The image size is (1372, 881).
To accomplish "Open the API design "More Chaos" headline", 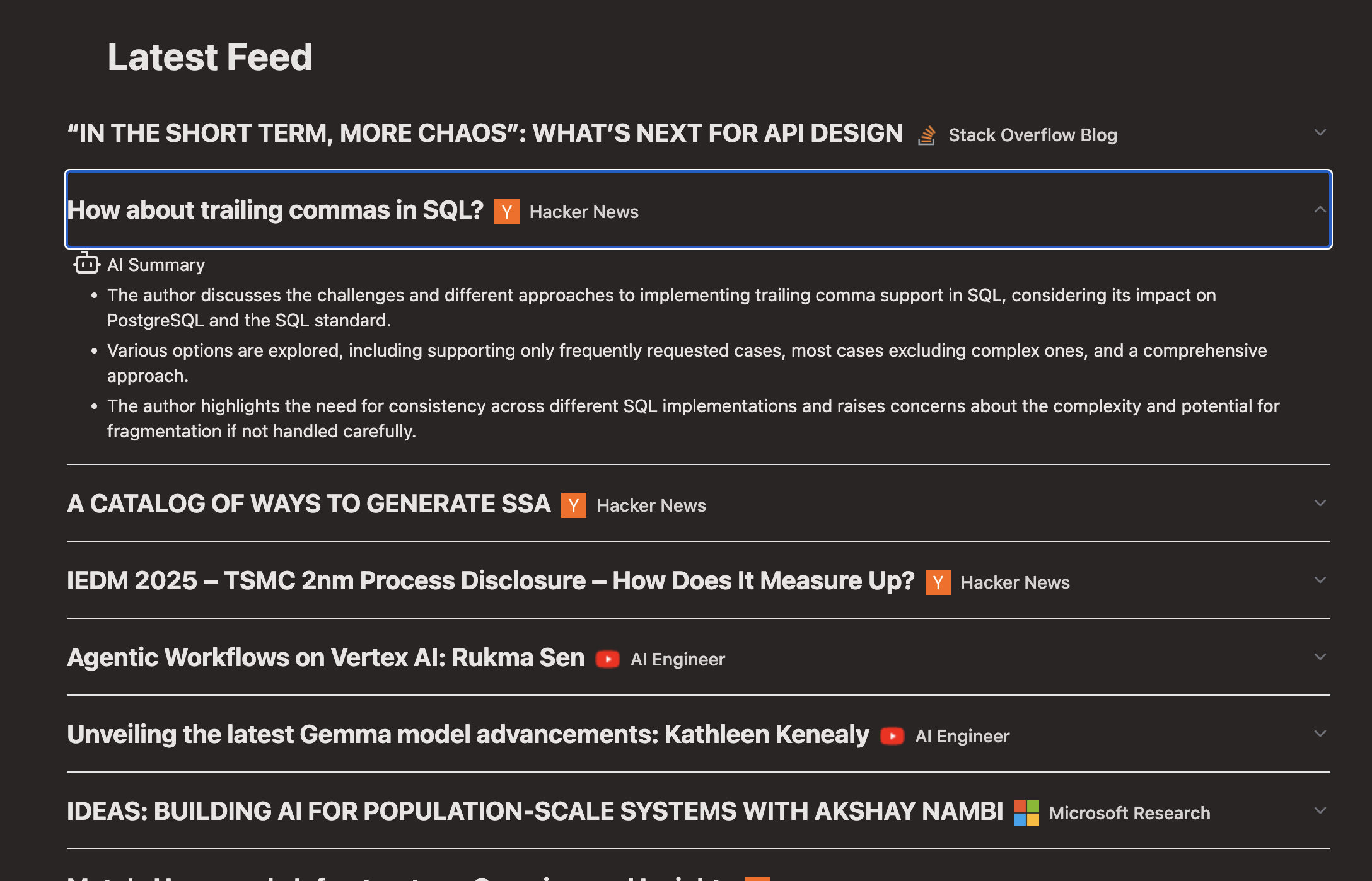I will pyautogui.click(x=485, y=134).
